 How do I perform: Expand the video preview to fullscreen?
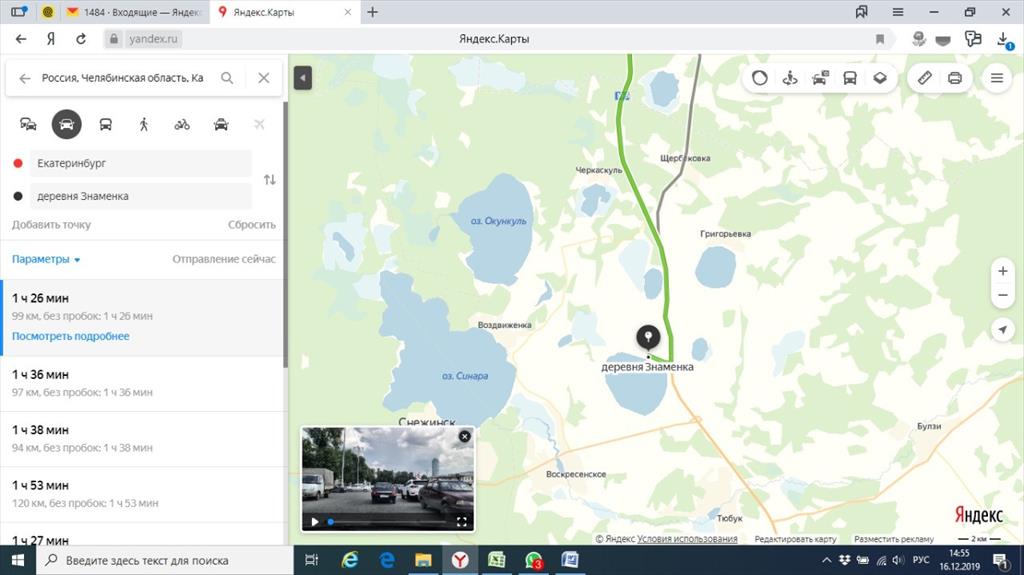pos(461,521)
